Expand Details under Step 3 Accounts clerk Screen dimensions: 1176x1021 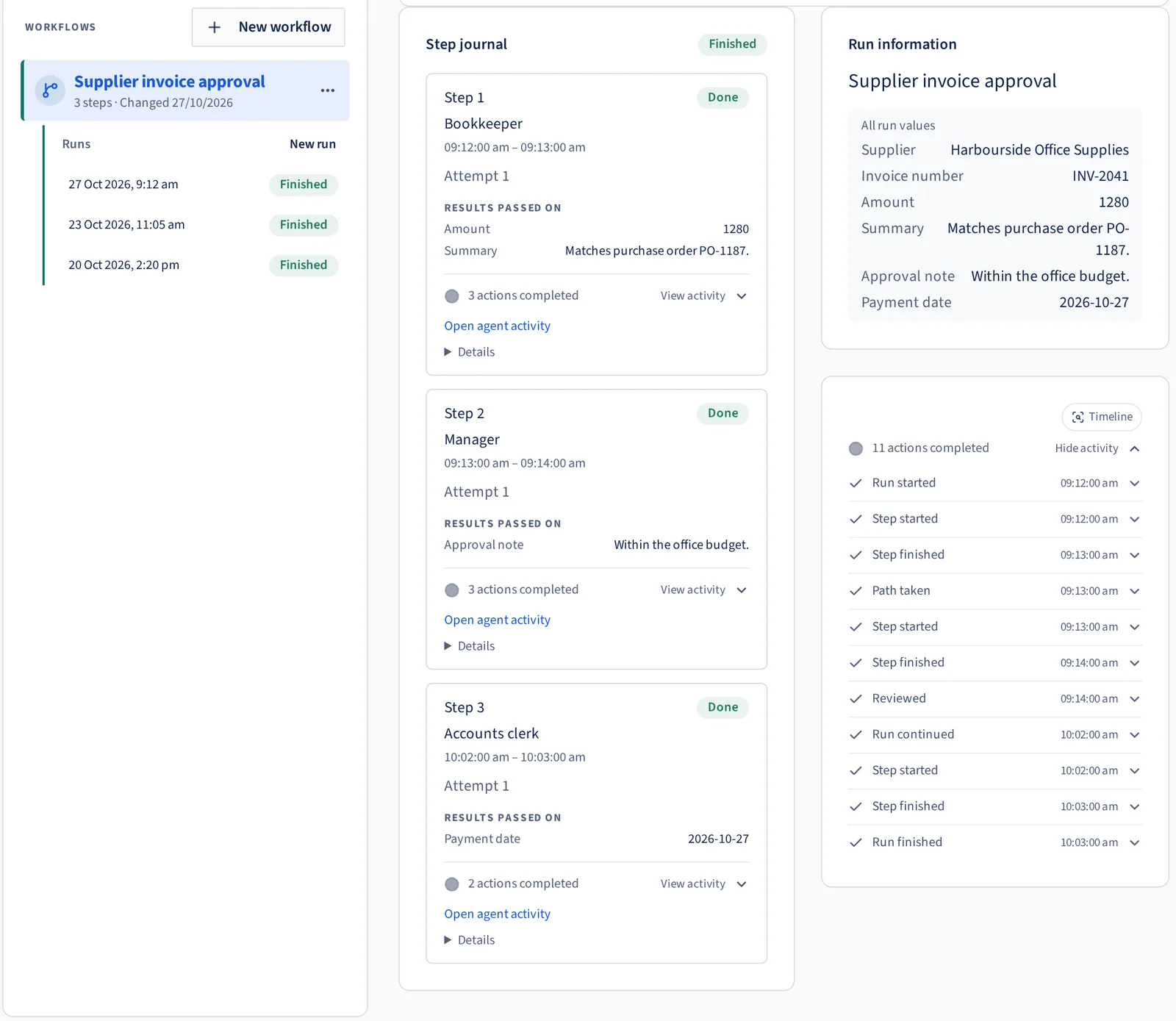(x=470, y=940)
